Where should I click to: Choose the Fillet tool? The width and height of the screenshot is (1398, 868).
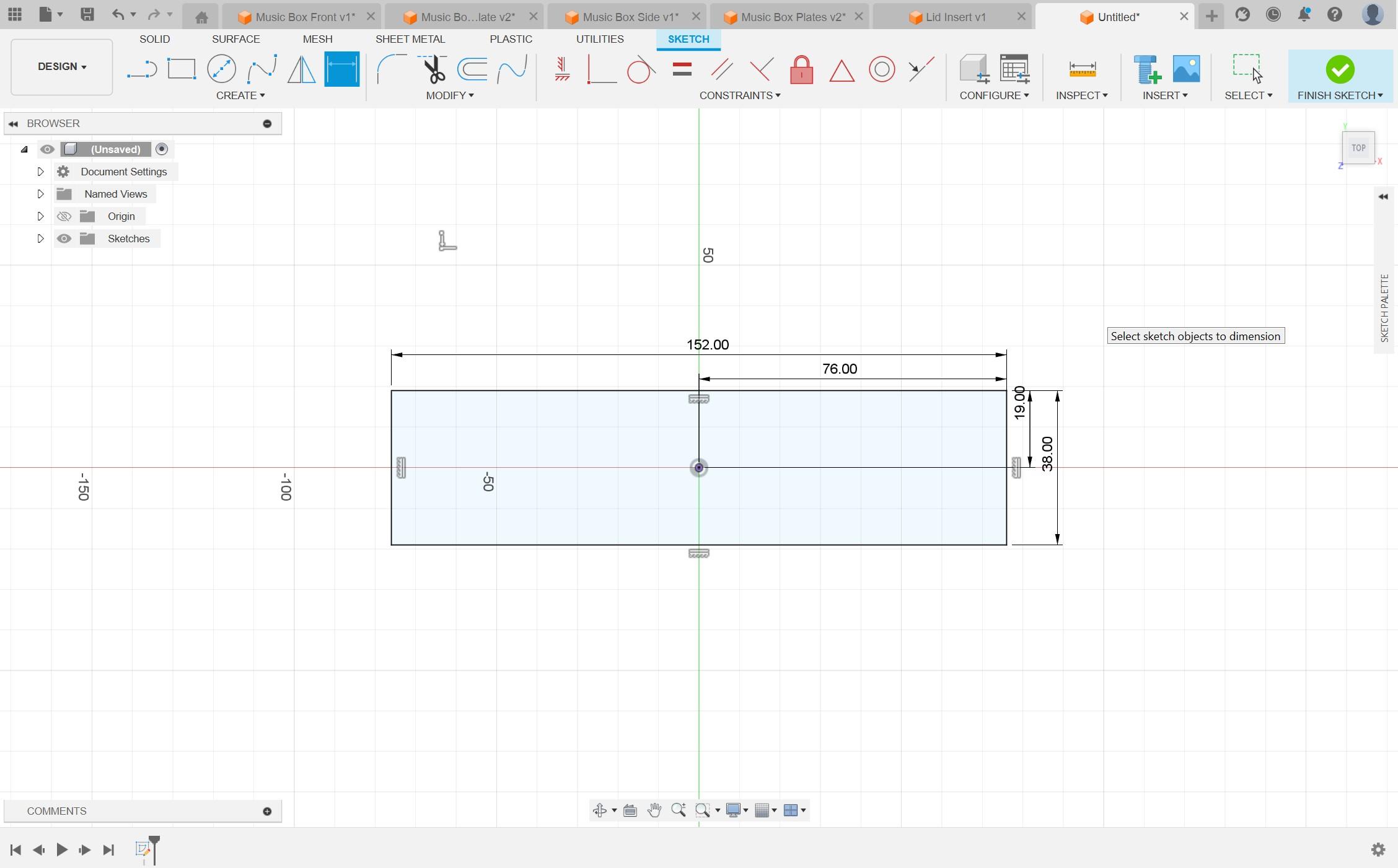(391, 69)
